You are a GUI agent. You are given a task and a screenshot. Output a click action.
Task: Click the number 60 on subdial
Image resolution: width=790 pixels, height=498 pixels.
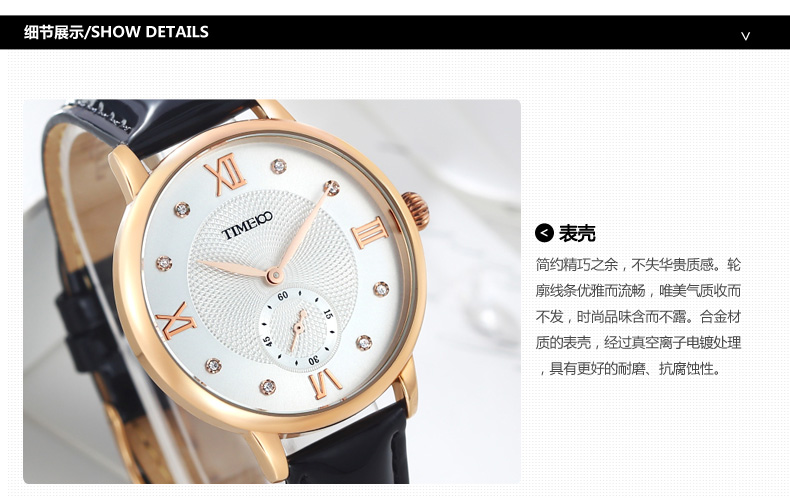[x=283, y=296]
